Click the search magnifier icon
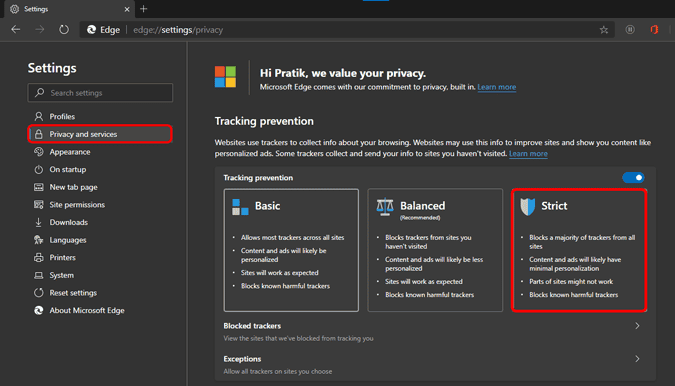This screenshot has width=675, height=386. pyautogui.click(x=40, y=93)
